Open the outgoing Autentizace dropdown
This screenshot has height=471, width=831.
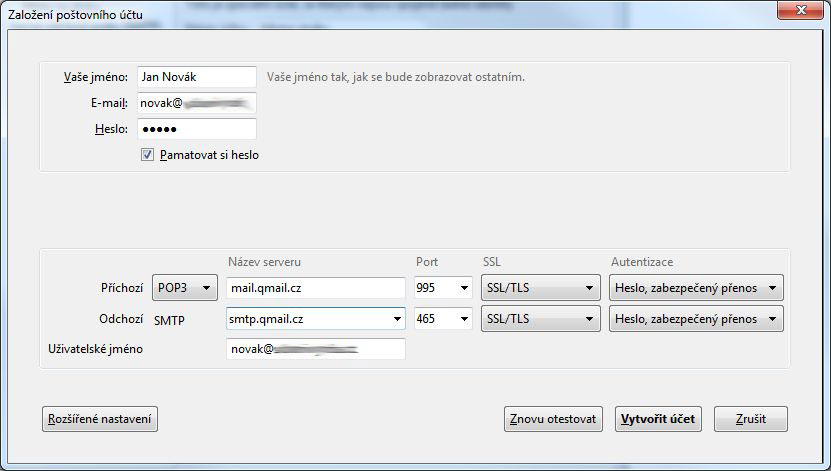pos(695,319)
